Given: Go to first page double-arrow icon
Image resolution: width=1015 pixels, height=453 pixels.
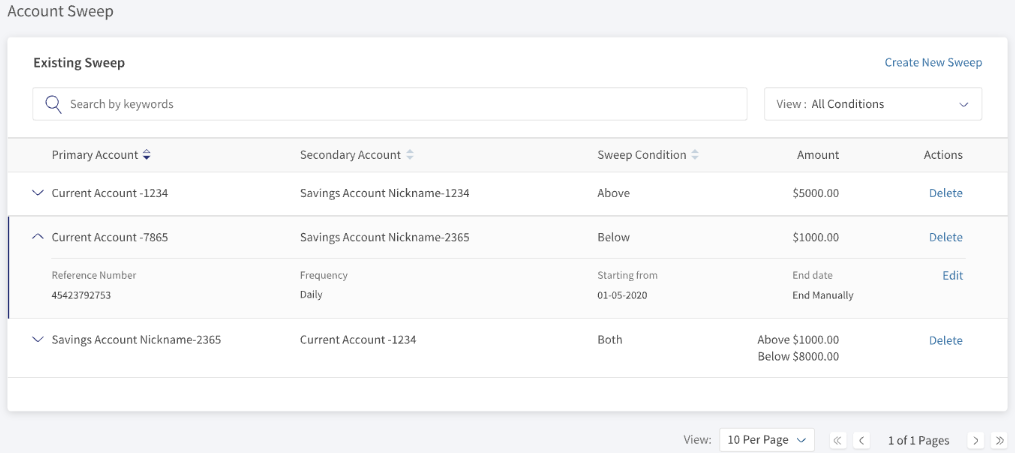Looking at the screenshot, I should click(838, 440).
